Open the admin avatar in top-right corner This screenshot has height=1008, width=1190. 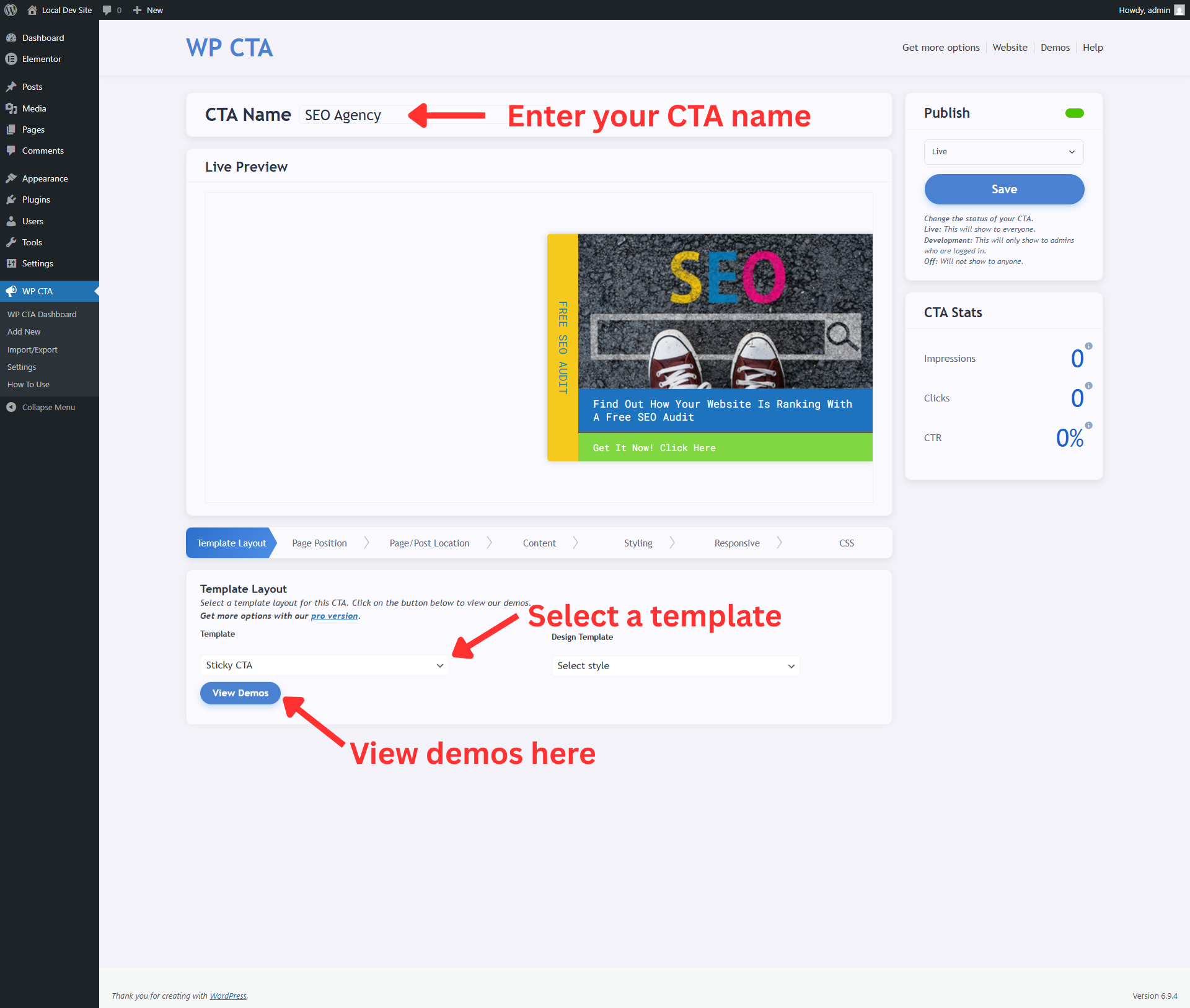click(1178, 10)
